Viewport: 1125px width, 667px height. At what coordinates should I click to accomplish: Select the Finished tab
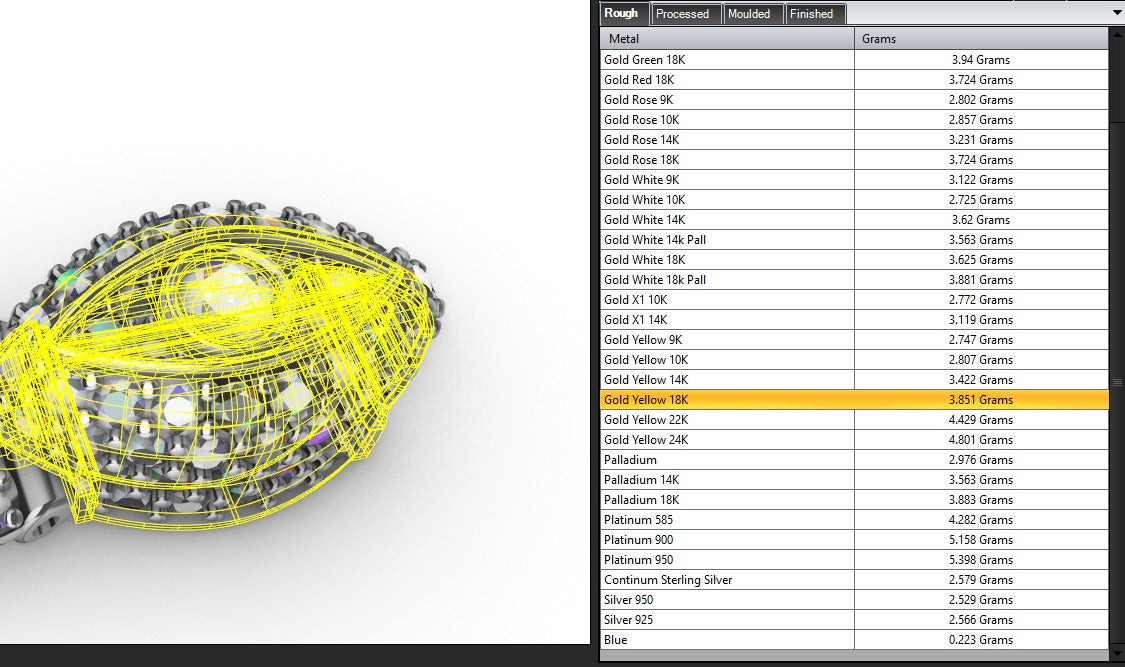tap(811, 14)
